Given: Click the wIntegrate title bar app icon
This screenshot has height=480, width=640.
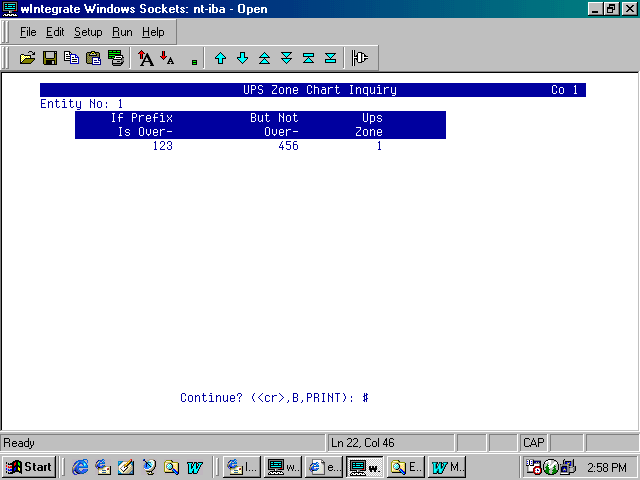Looking at the screenshot, I should [x=9, y=9].
